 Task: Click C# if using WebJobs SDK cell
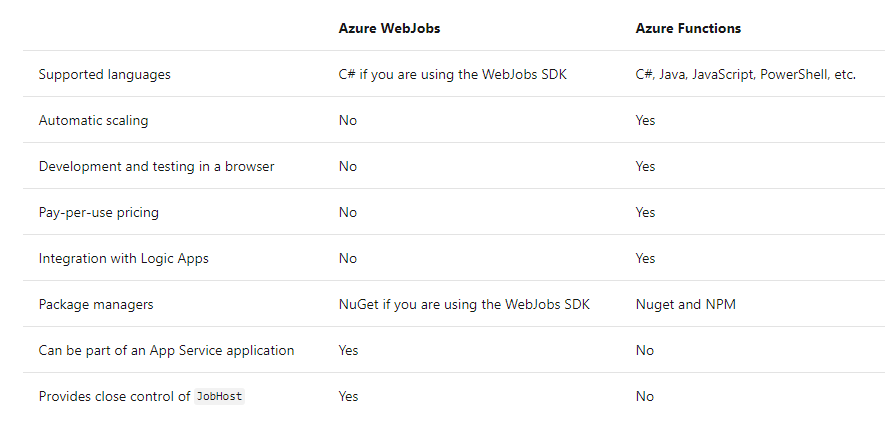(453, 74)
